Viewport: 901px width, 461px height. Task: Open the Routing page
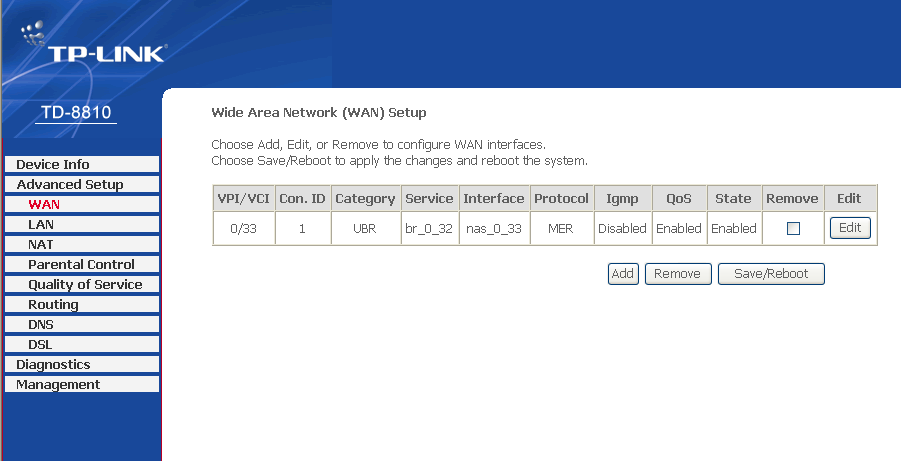tap(53, 304)
